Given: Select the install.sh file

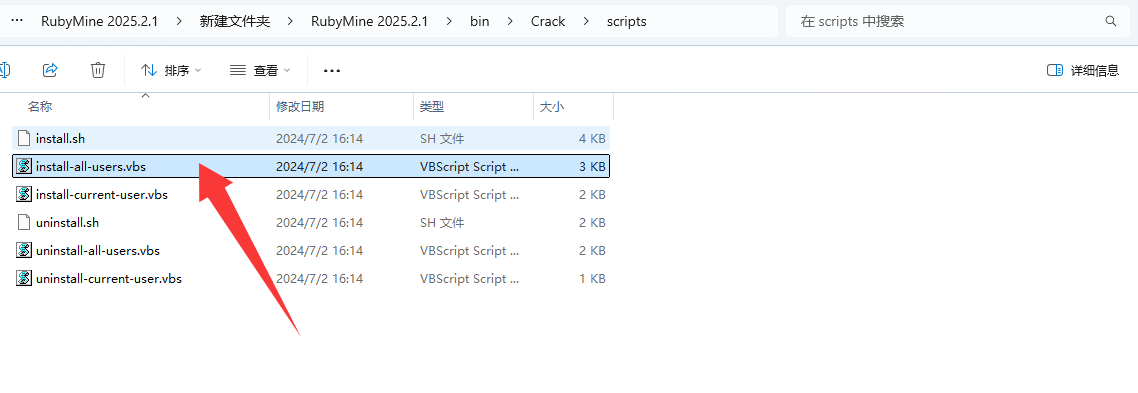Looking at the screenshot, I should [311, 138].
